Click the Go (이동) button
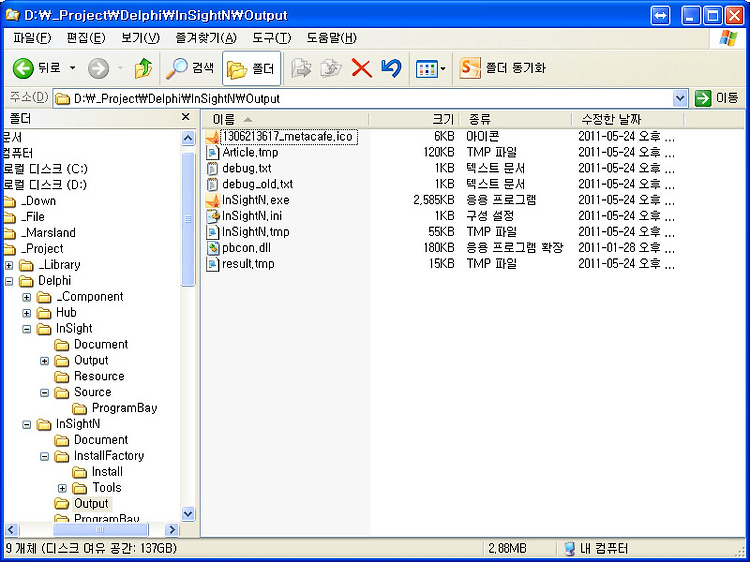Viewport: 750px width, 562px height. [717, 99]
